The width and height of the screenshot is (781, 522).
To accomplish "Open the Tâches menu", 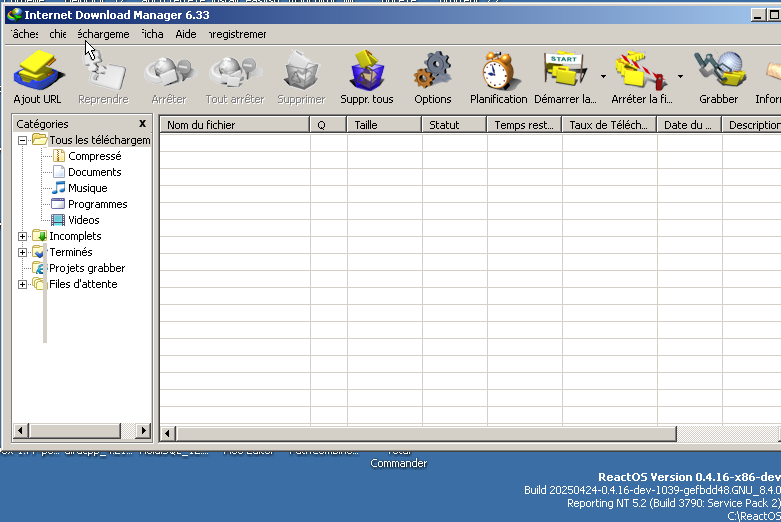I will [x=25, y=34].
